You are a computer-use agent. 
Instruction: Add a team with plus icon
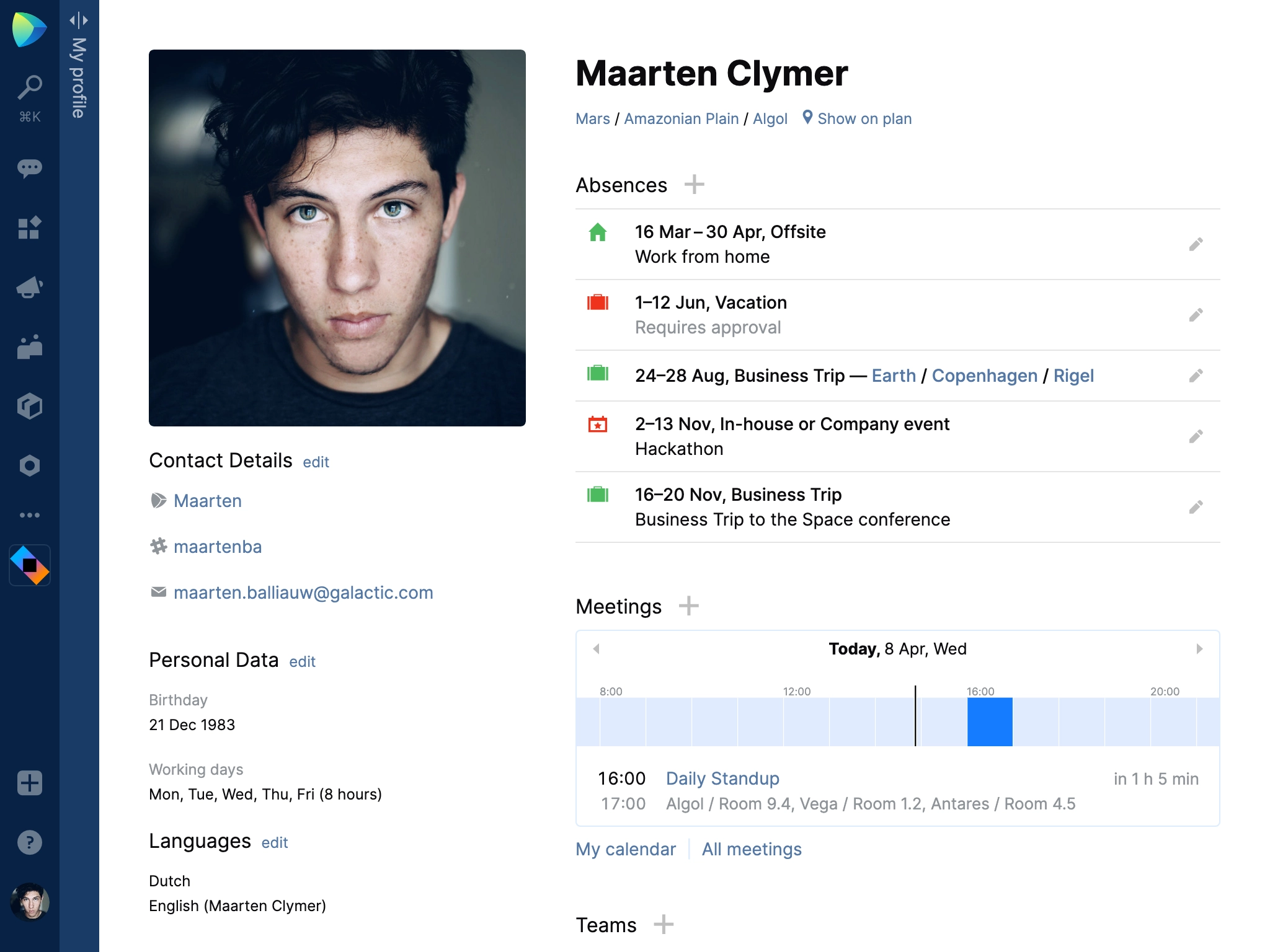click(664, 924)
